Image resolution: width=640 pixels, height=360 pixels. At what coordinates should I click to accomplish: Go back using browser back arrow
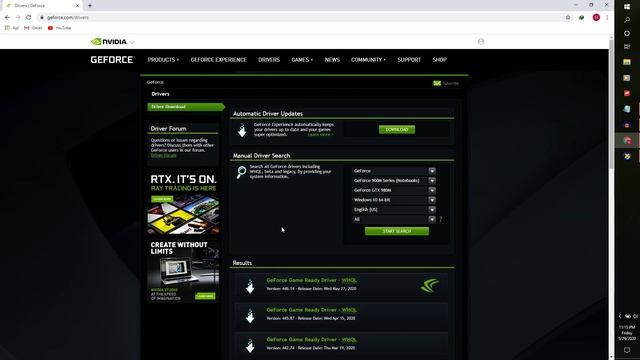[7, 18]
